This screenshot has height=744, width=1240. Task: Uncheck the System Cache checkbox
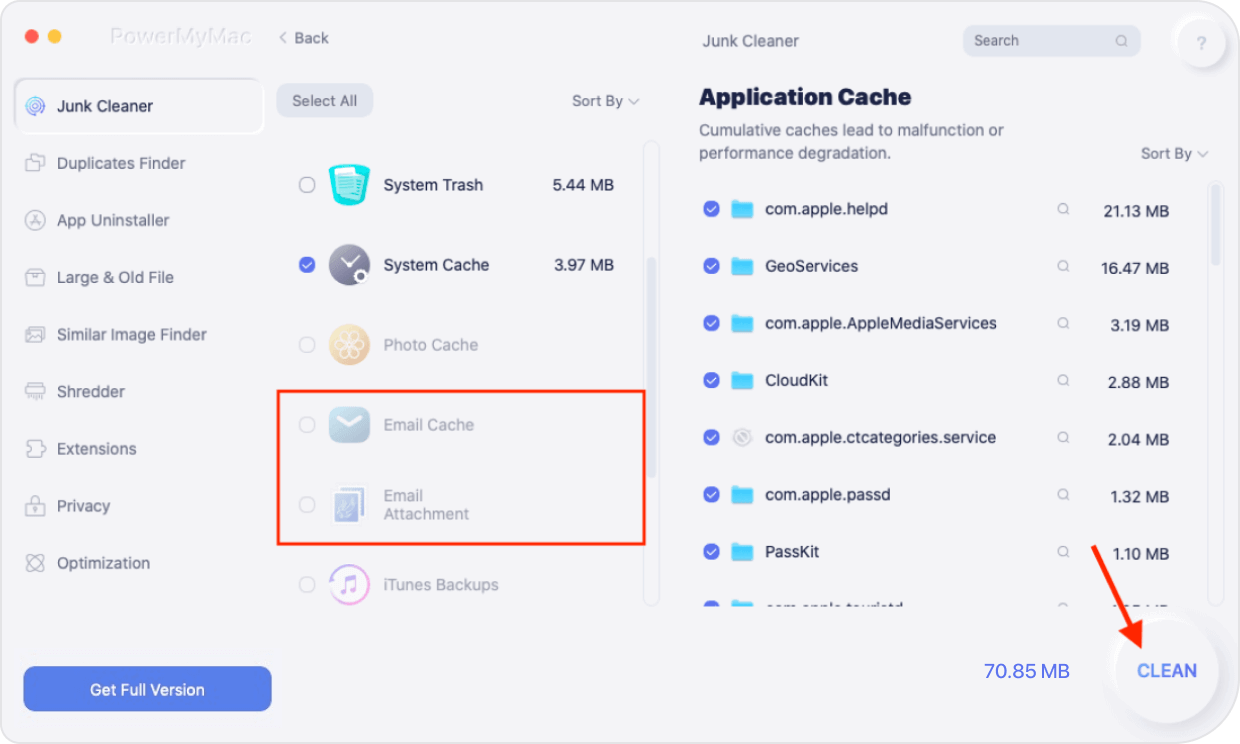click(x=307, y=265)
